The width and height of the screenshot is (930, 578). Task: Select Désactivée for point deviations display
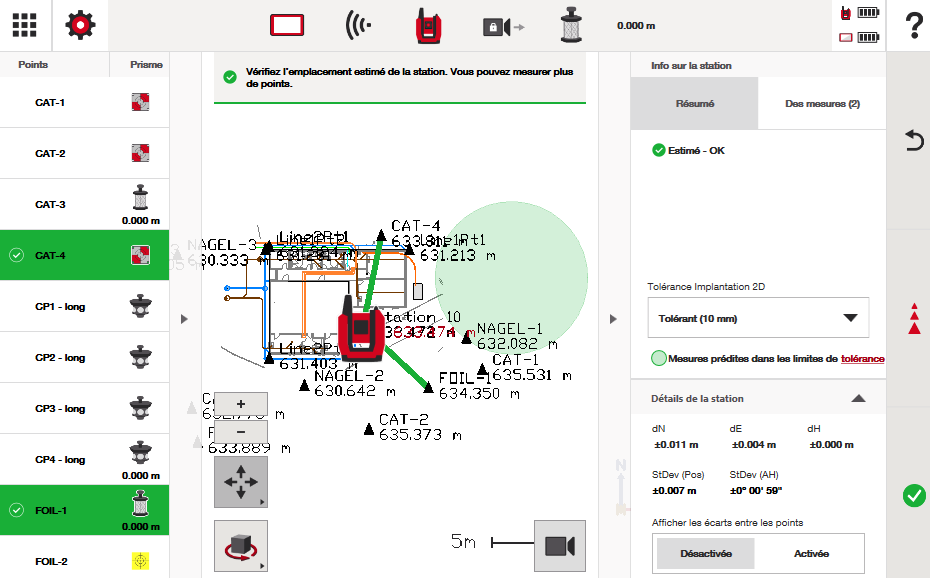pyautogui.click(x=706, y=553)
